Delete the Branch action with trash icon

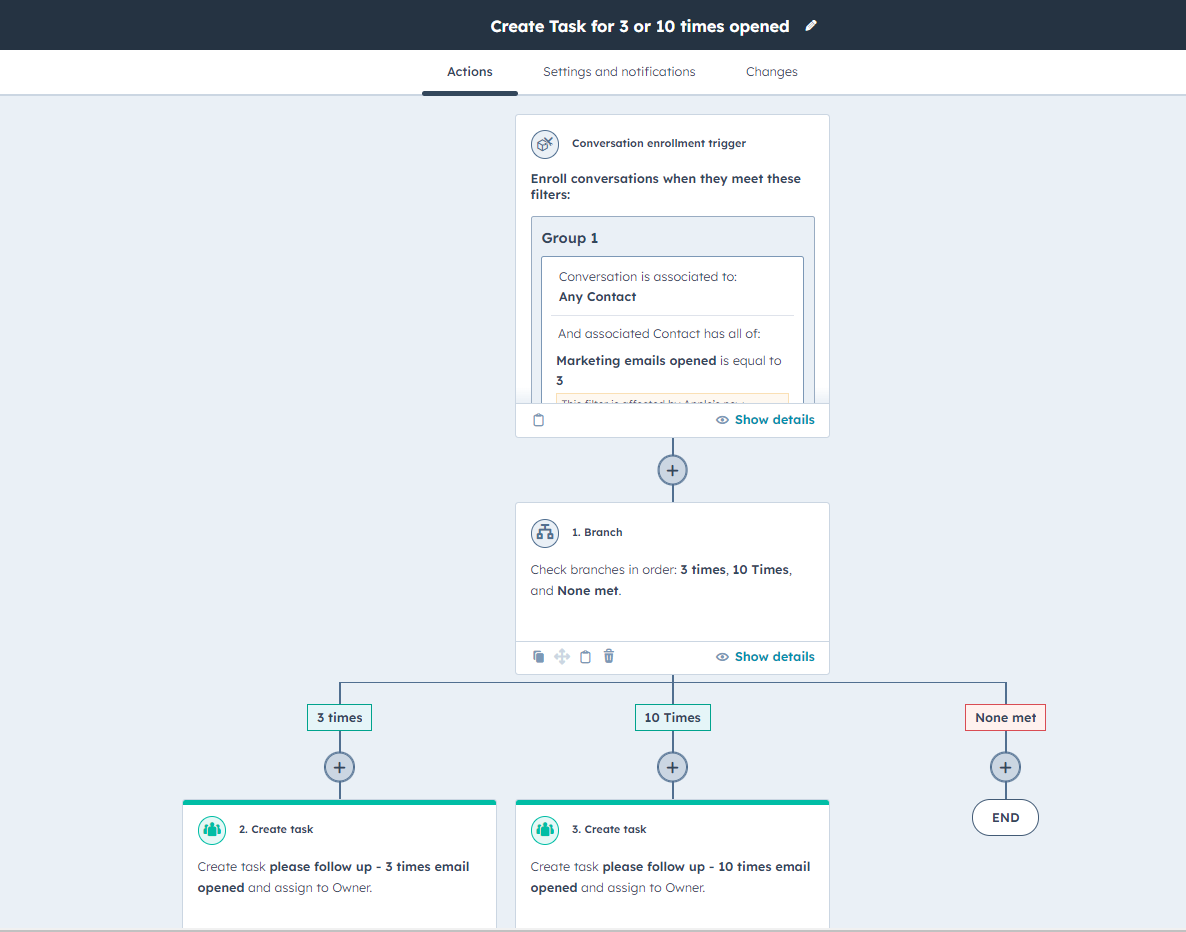point(609,657)
